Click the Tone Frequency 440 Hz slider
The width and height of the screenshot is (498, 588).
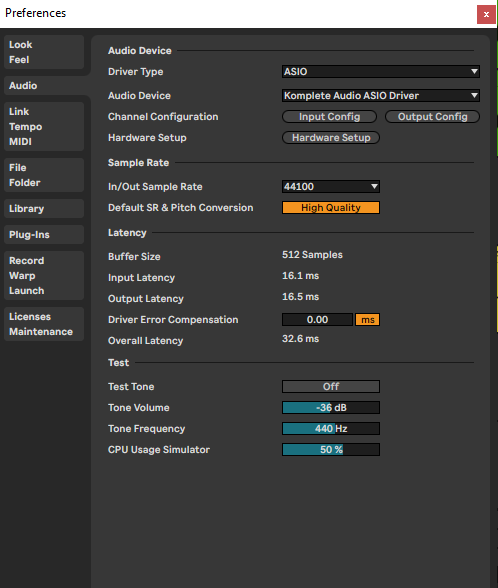(x=331, y=428)
